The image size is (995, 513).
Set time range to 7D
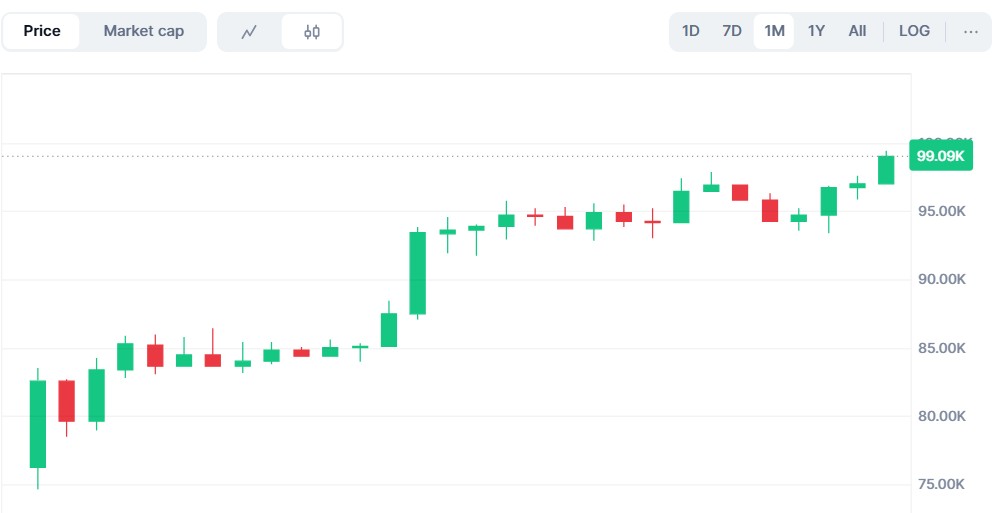point(732,31)
